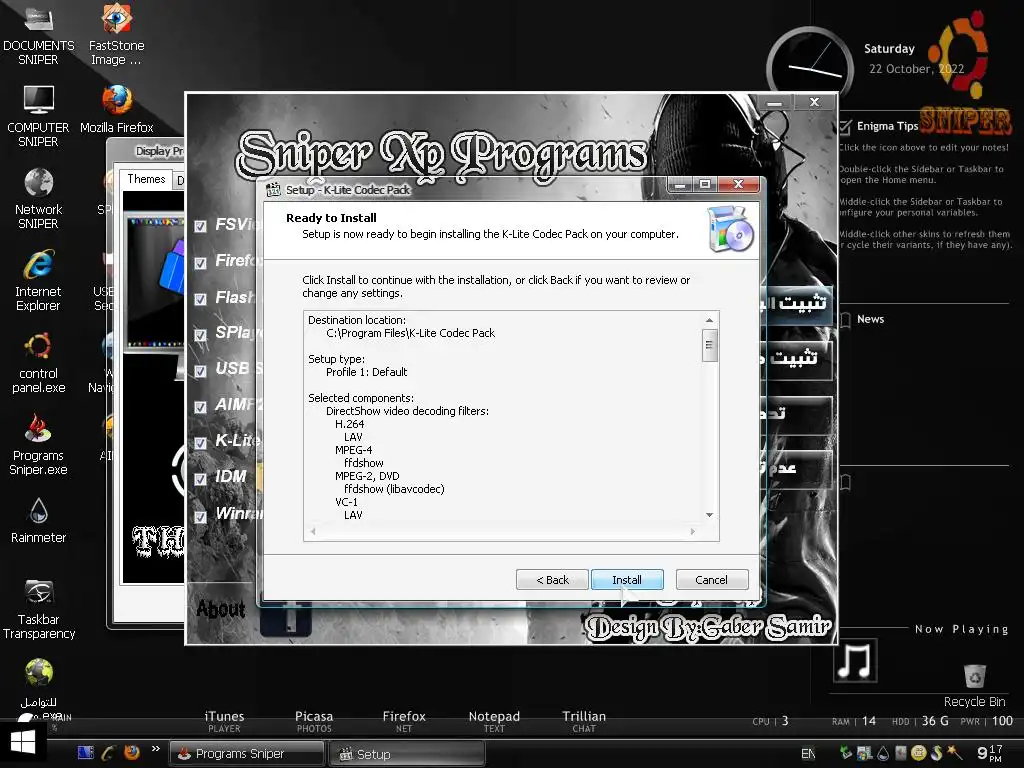Click the Enigma Tips note icon
This screenshot has width=1024, height=768.
846,126
